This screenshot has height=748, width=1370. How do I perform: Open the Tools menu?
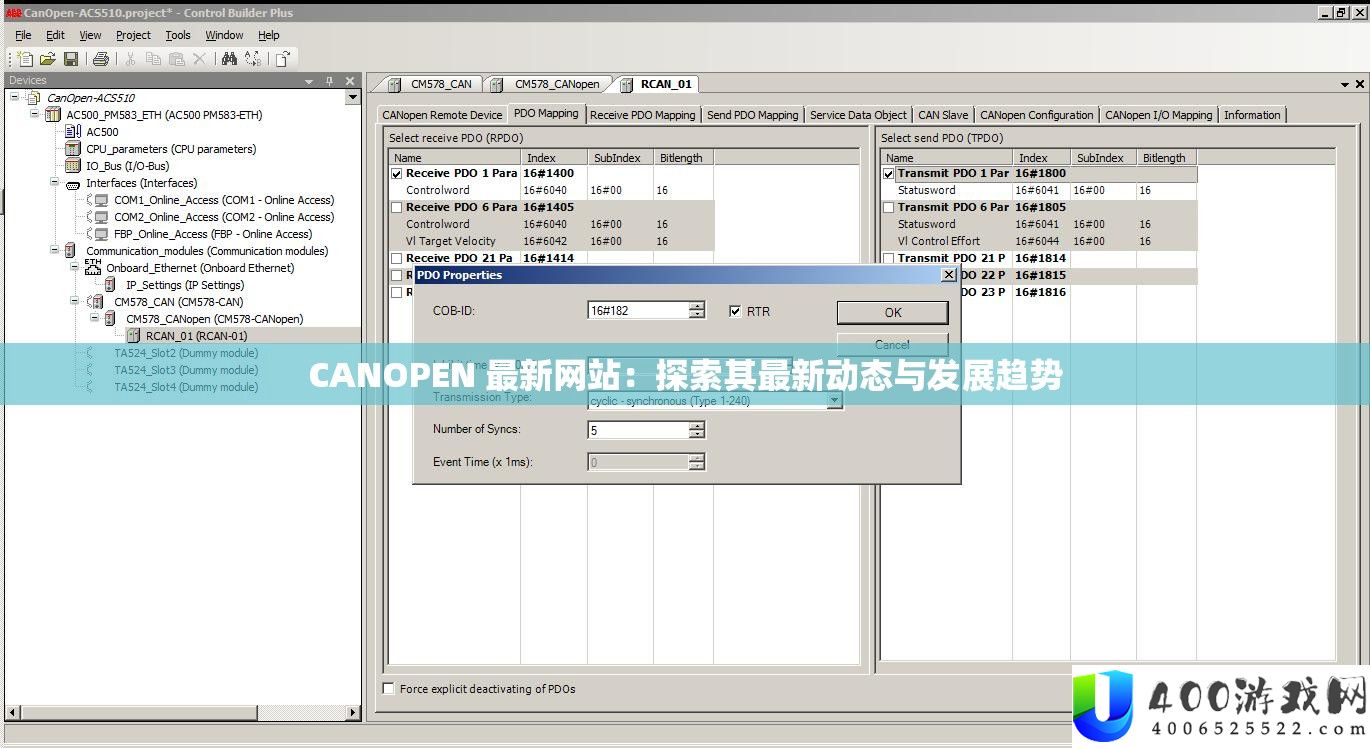point(178,35)
